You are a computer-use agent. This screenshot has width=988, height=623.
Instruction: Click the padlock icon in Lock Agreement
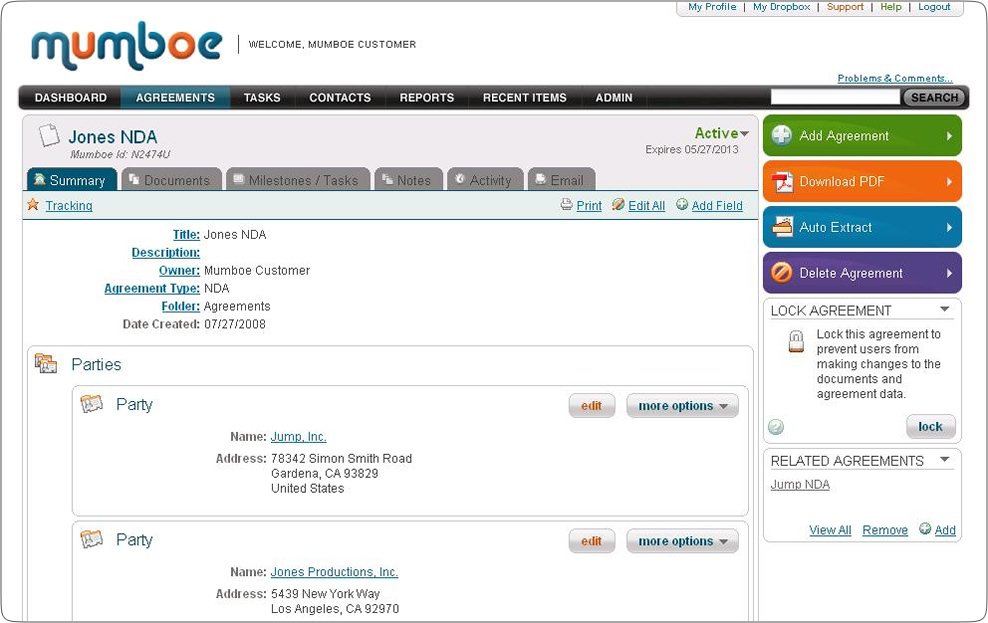point(796,341)
